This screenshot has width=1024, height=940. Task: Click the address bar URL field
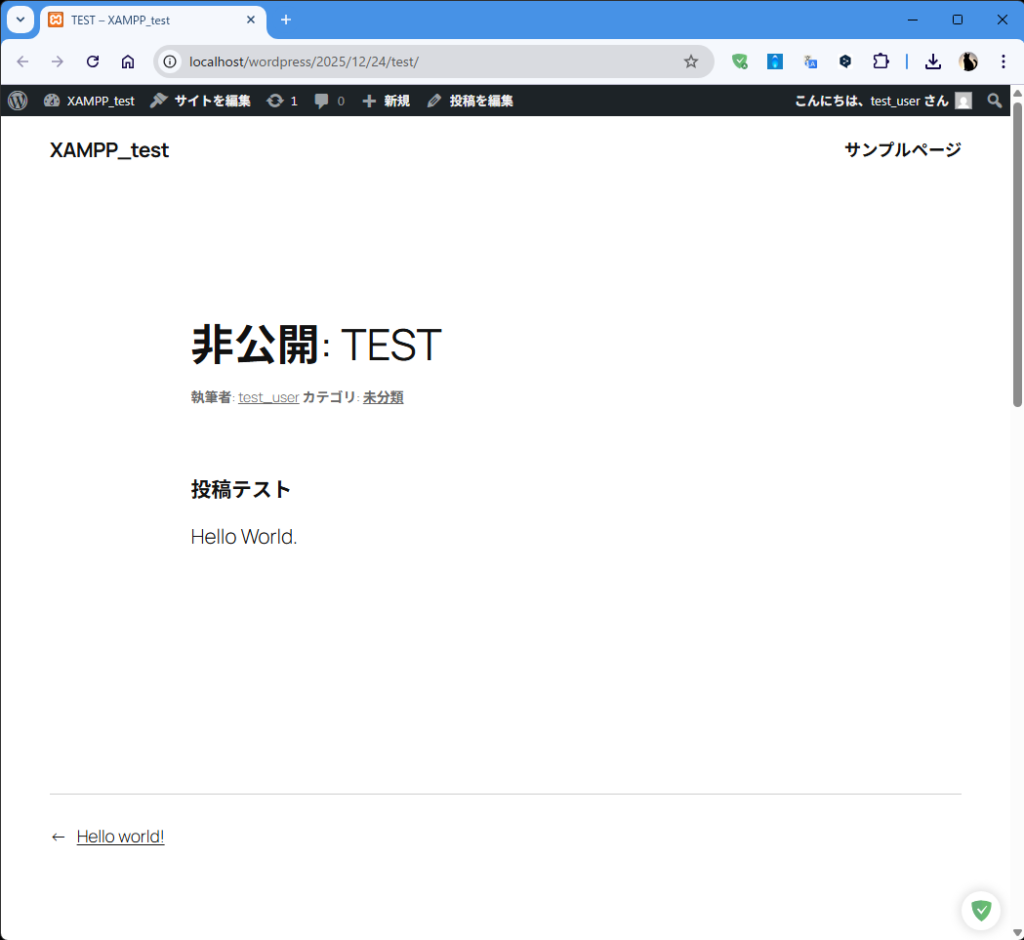[x=420, y=62]
